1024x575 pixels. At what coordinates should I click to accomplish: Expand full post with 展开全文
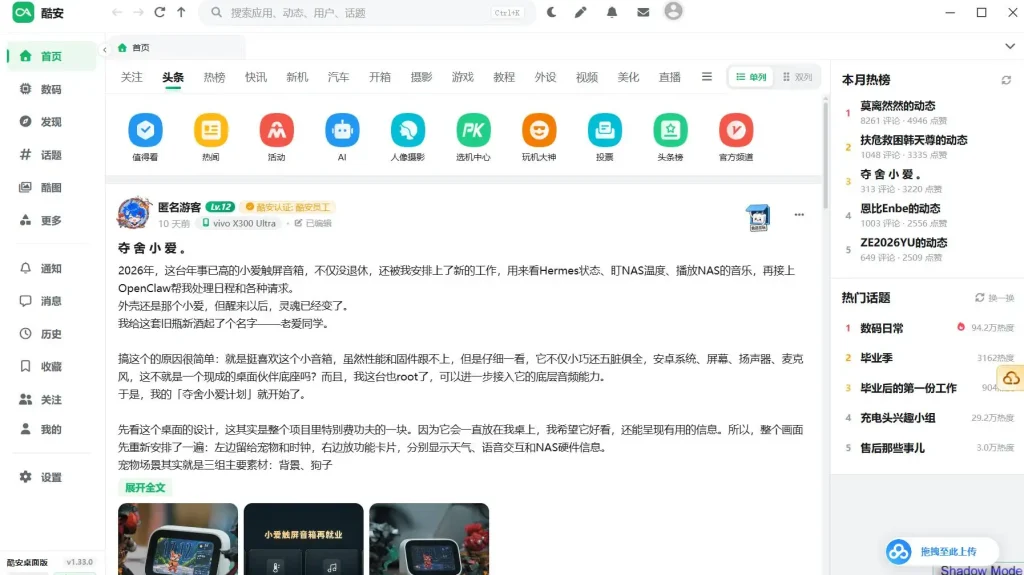tap(145, 487)
